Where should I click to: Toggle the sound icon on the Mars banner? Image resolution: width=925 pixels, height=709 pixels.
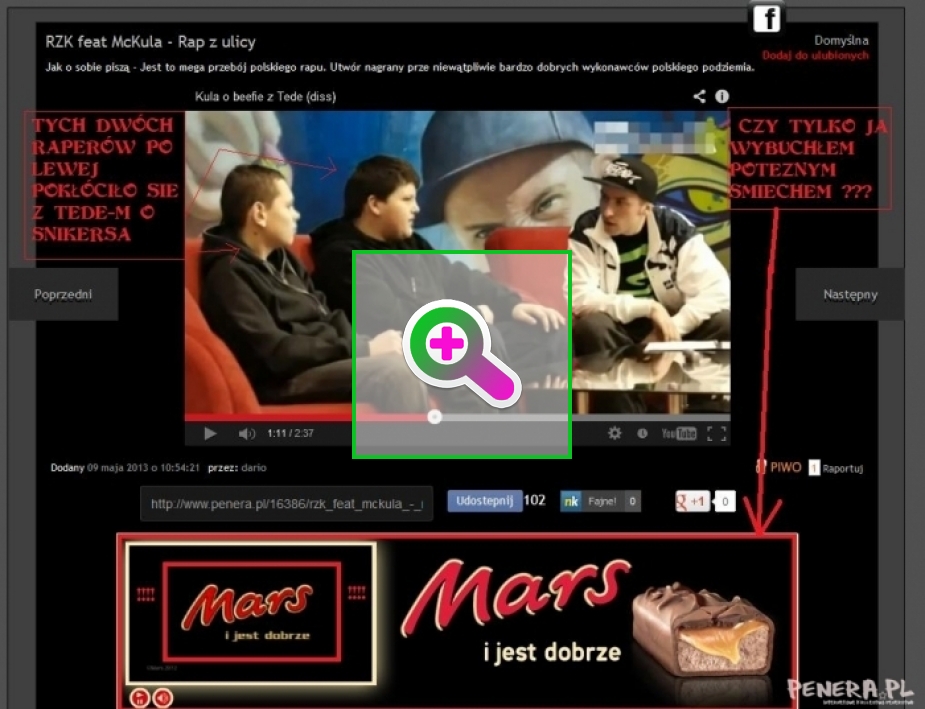[x=163, y=698]
